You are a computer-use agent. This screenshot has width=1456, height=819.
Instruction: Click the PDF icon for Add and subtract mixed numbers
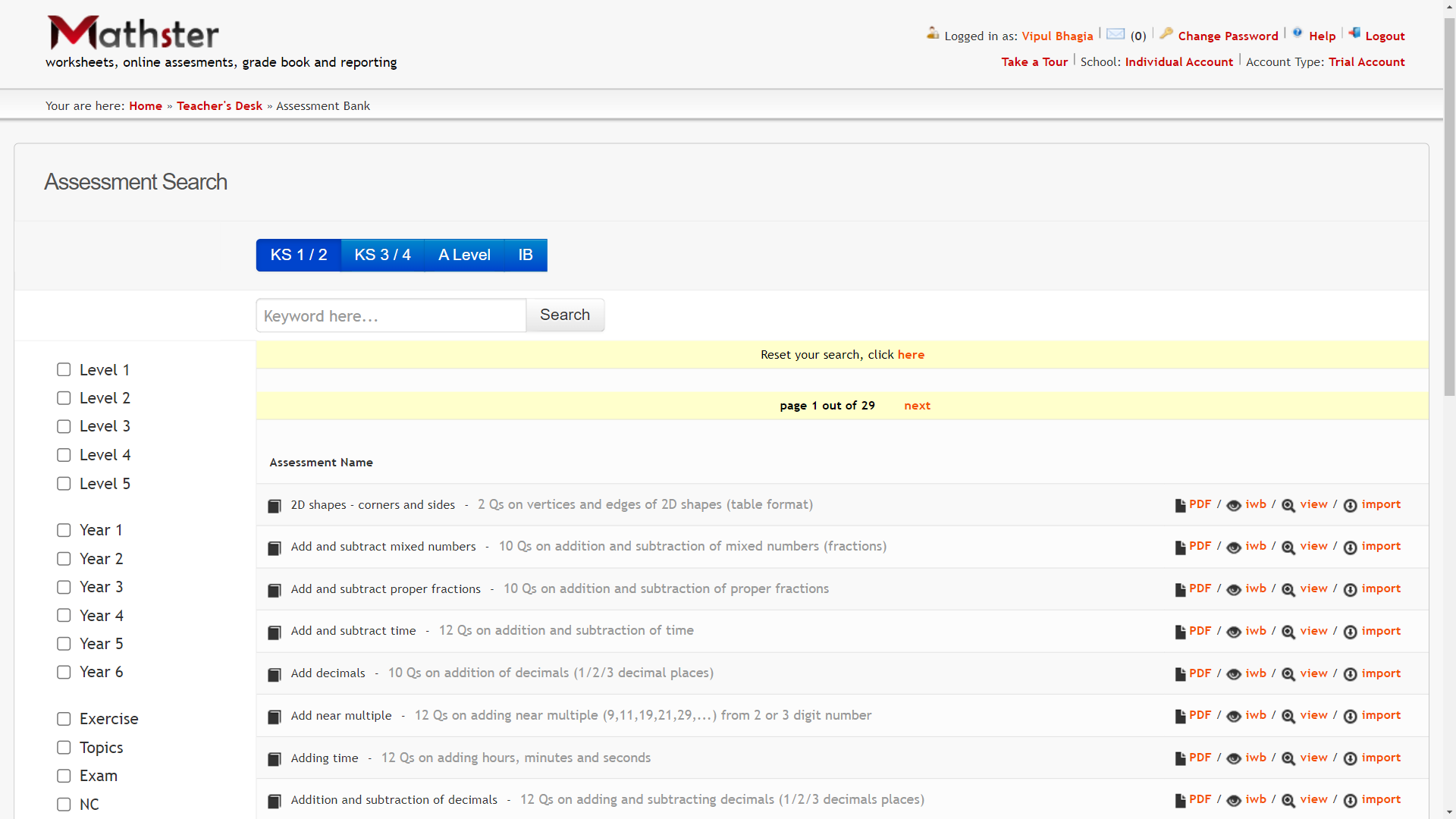[x=1180, y=548]
